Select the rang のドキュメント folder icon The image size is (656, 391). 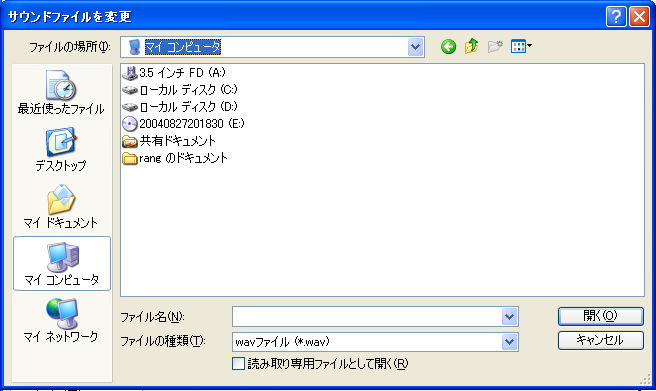pyautogui.click(x=130, y=158)
